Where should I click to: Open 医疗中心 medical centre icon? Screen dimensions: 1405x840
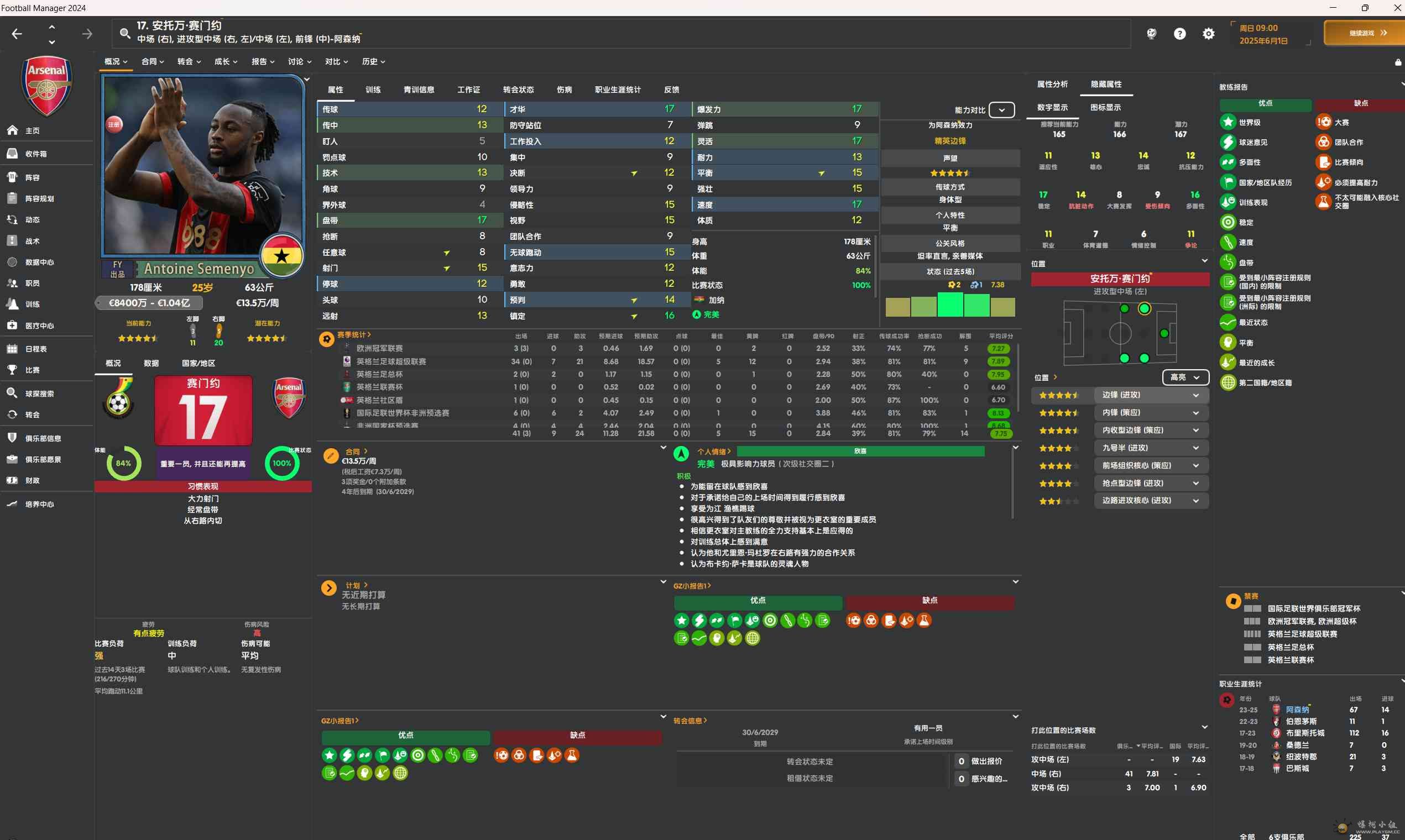(13, 326)
